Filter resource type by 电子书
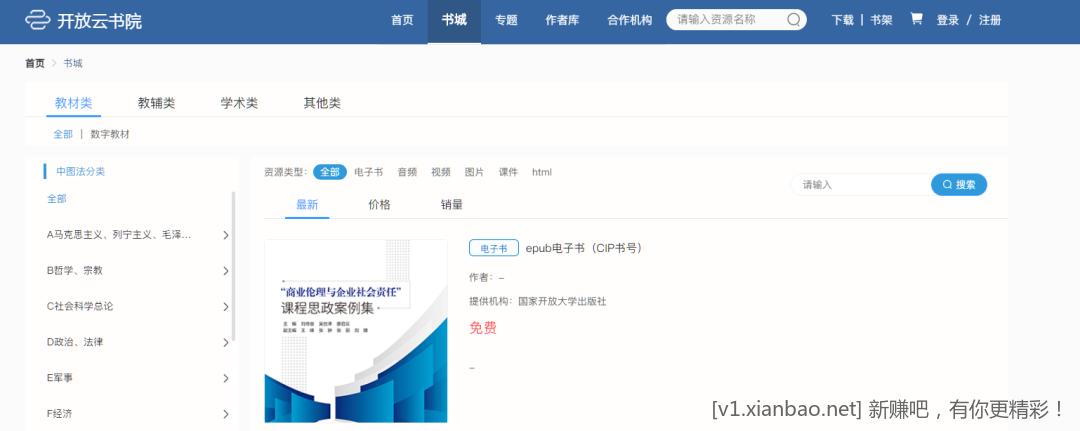 point(368,172)
